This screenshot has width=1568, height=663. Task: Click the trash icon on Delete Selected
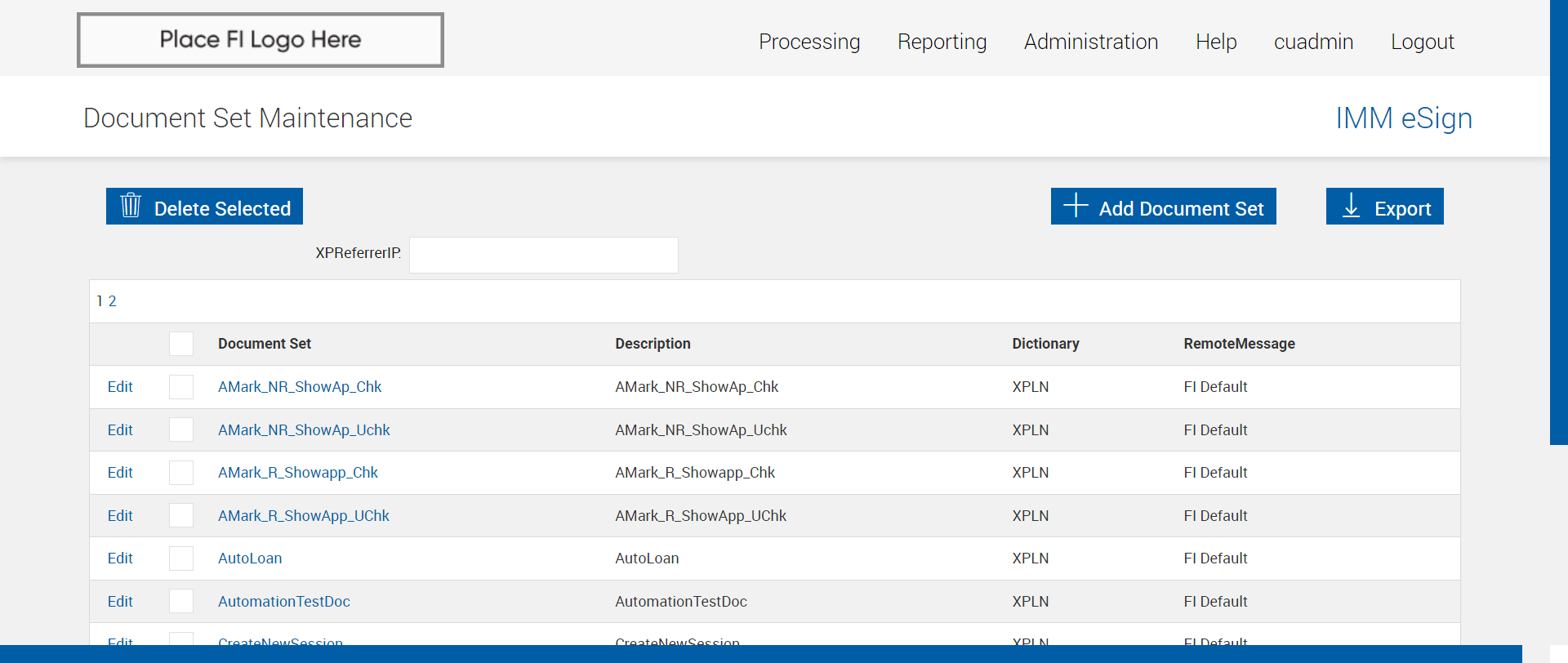click(131, 205)
